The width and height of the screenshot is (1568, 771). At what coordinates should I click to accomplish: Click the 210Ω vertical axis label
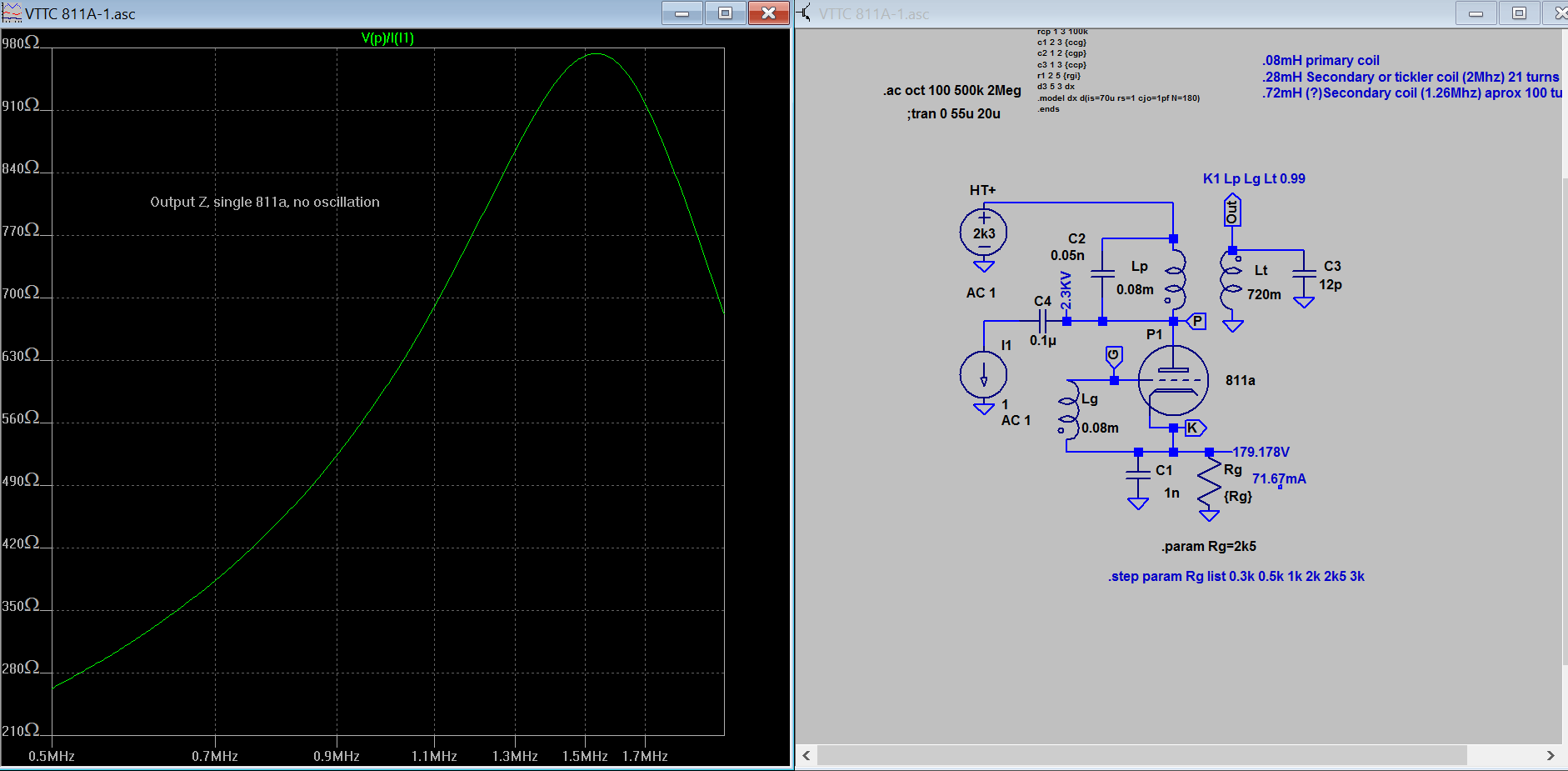coord(20,730)
